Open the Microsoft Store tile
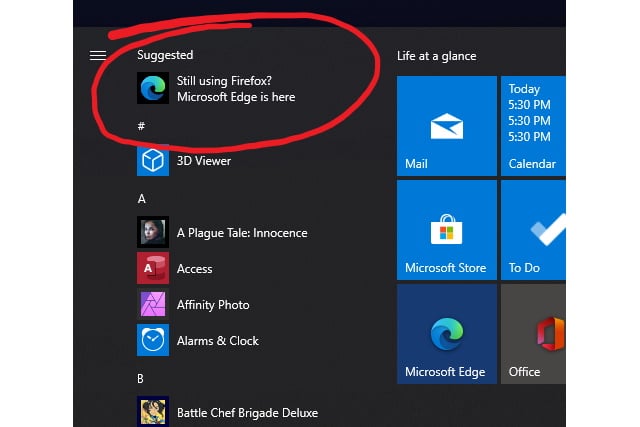Image resolution: width=640 pixels, height=427 pixels. point(446,230)
